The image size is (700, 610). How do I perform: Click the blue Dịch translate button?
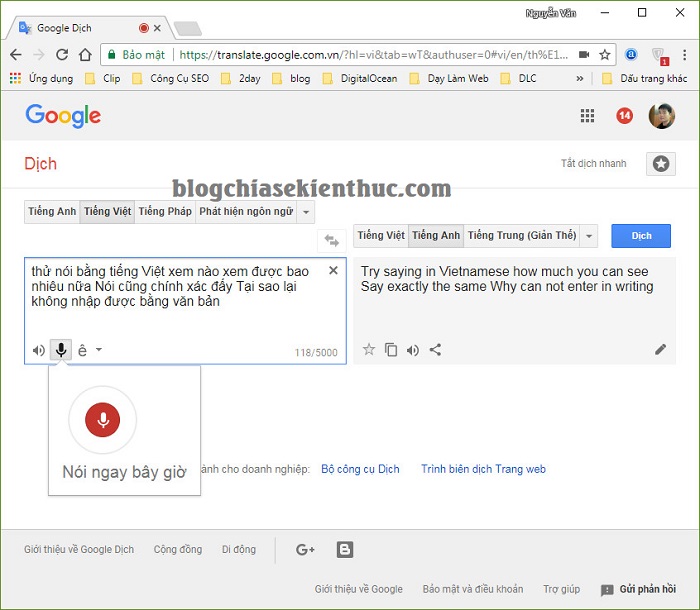(641, 236)
